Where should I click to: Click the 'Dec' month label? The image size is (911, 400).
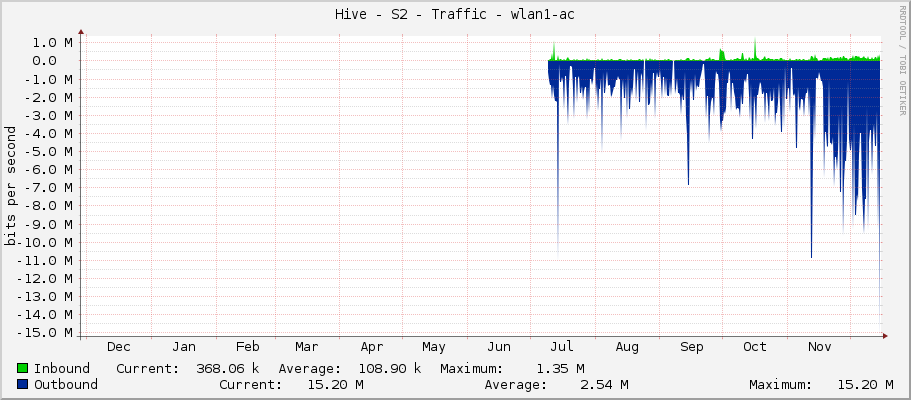coord(119,347)
